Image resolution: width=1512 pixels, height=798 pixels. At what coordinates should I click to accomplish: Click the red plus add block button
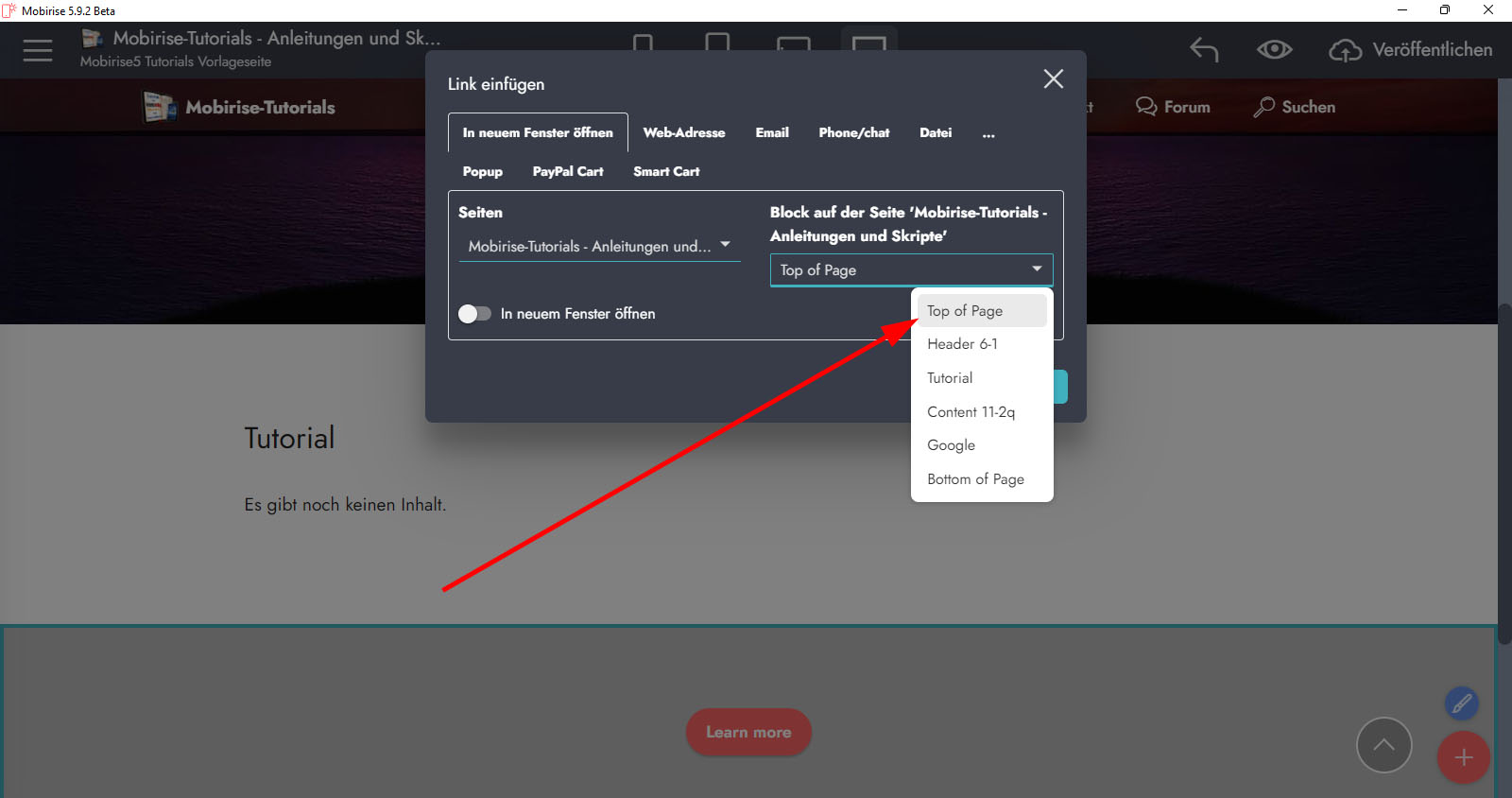pyautogui.click(x=1464, y=757)
